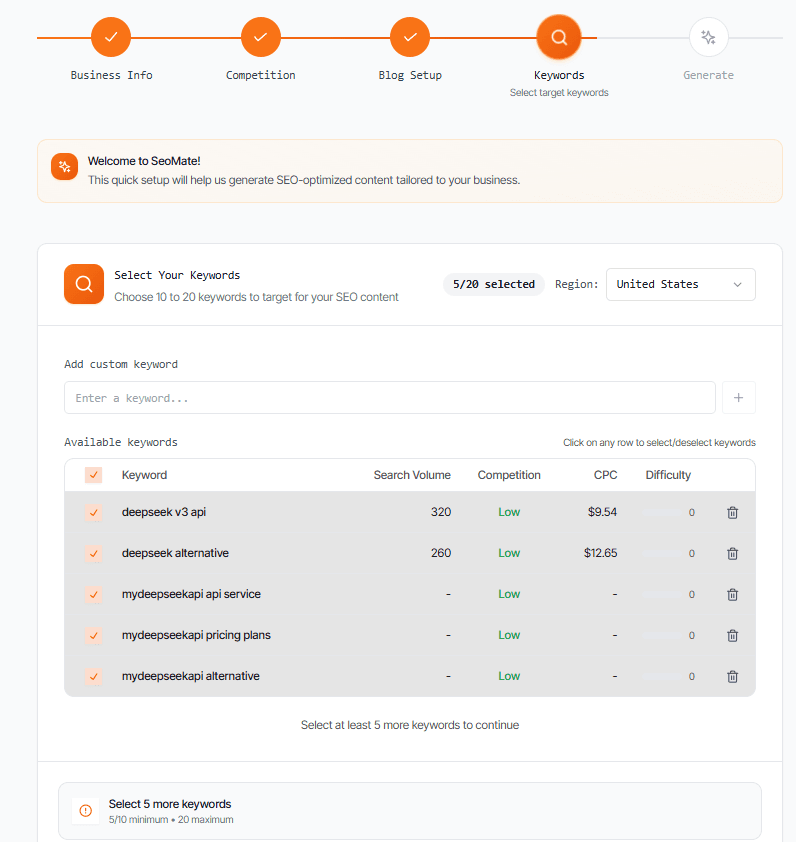Open the Generate sparkle step icon

pyautogui.click(x=708, y=37)
